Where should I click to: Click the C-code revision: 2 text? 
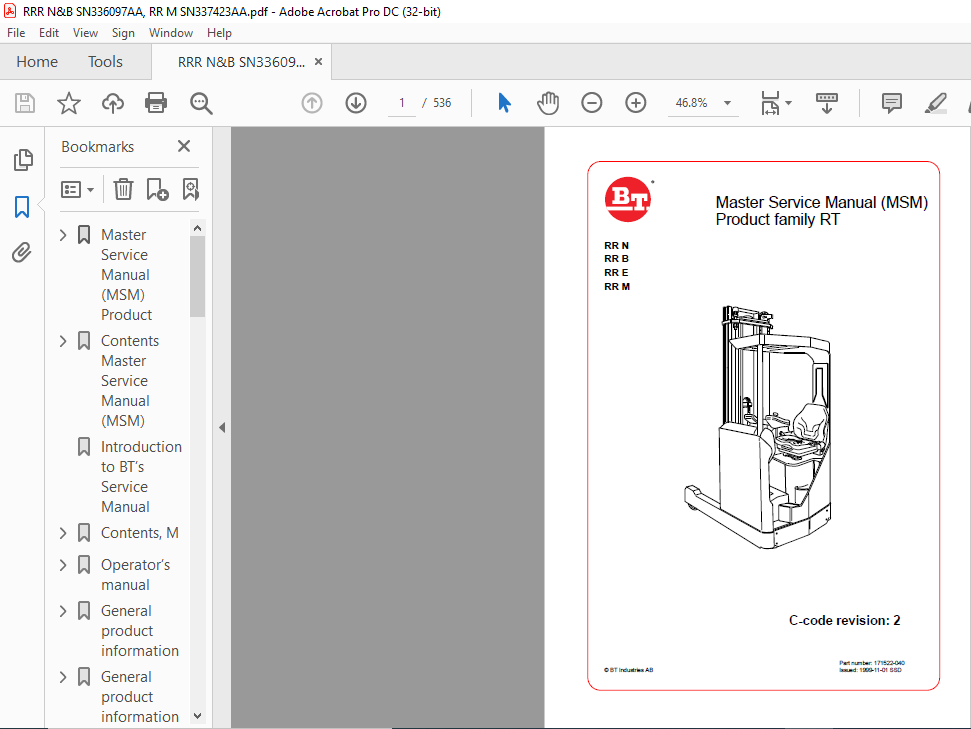pyautogui.click(x=845, y=621)
